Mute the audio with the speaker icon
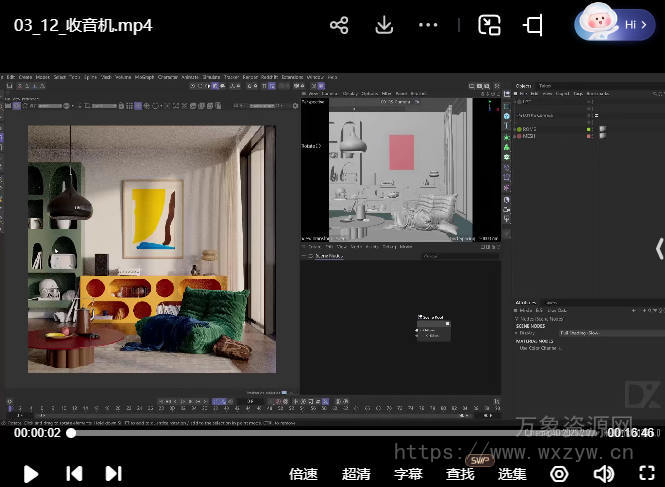665x487 pixels. [x=603, y=474]
